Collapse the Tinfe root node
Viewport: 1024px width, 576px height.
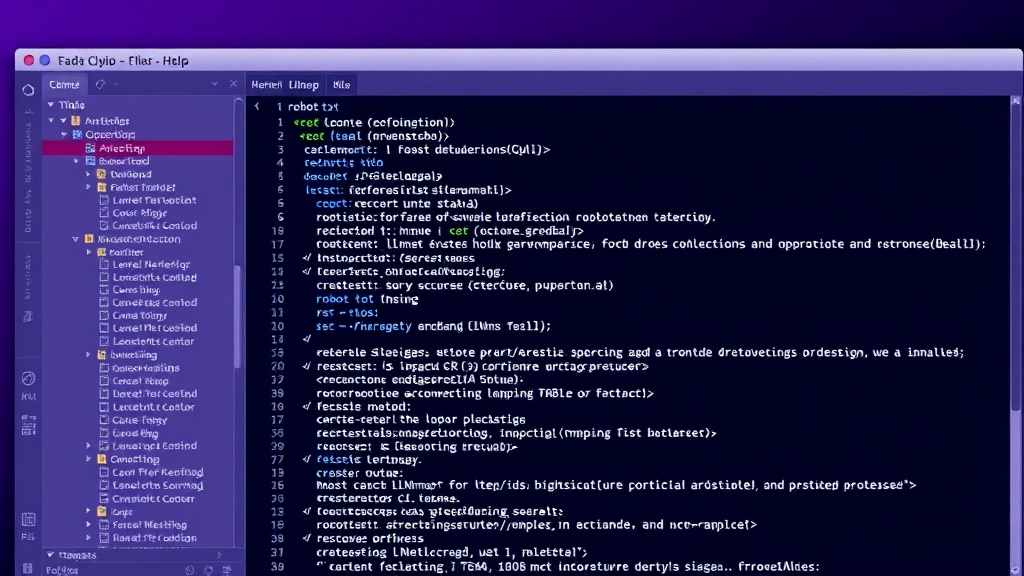pos(50,104)
